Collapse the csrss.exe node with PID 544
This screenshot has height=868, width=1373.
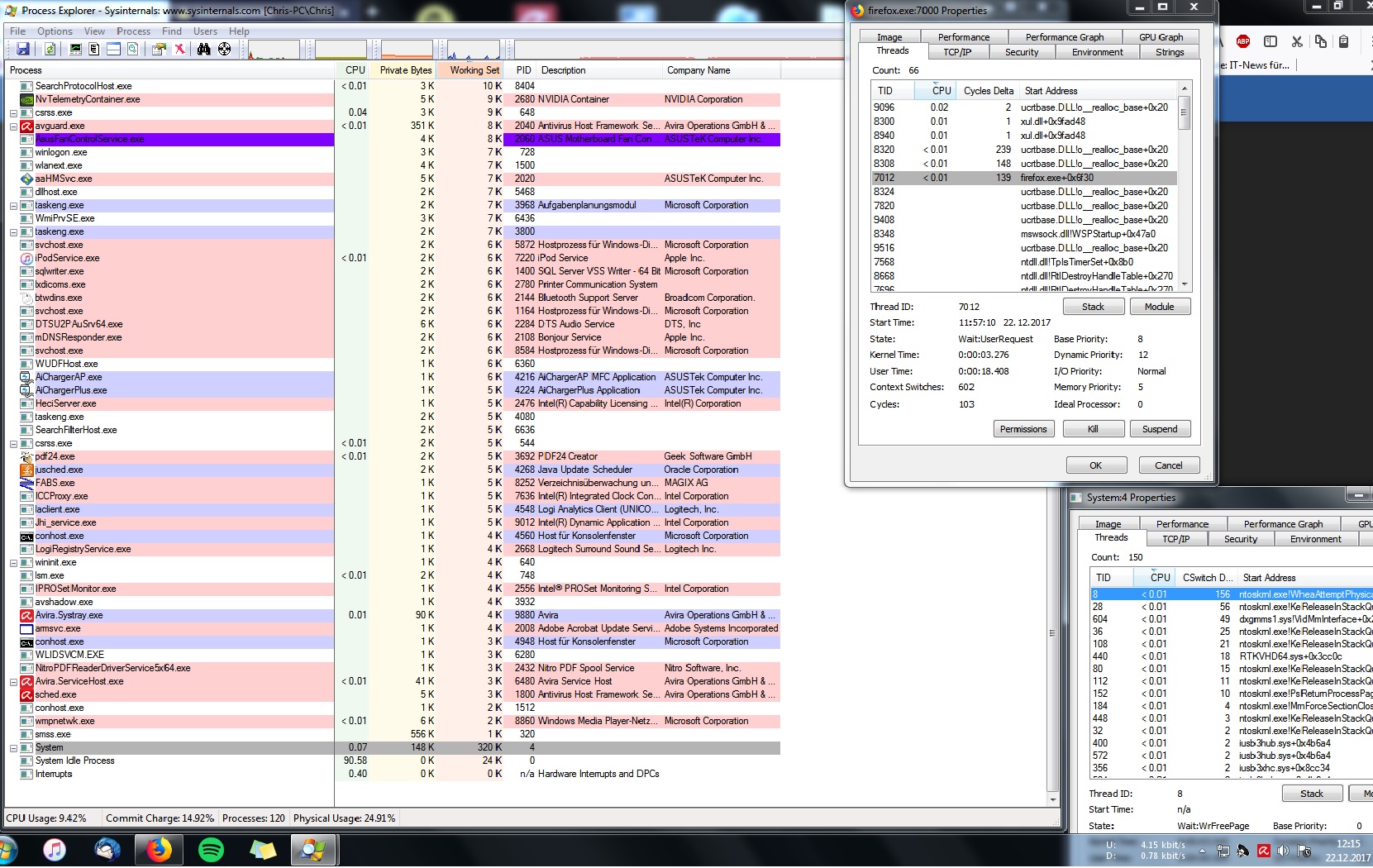coord(13,444)
